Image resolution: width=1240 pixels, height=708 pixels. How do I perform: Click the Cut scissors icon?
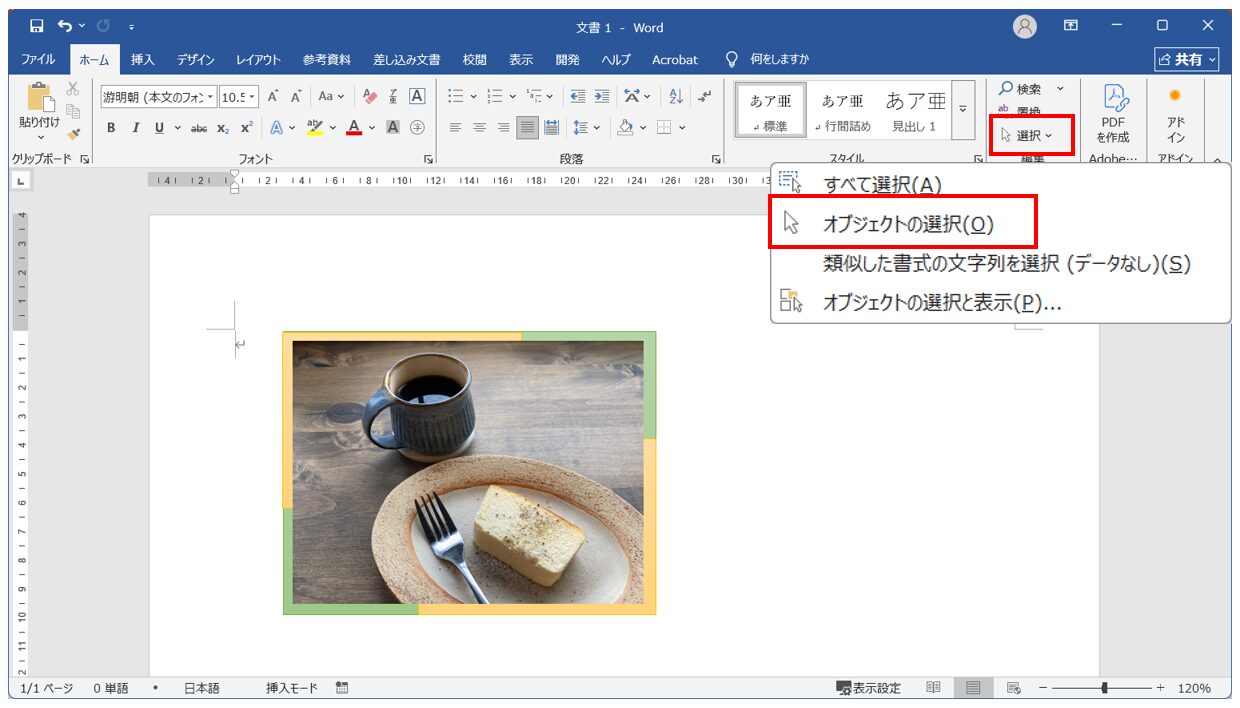click(73, 89)
